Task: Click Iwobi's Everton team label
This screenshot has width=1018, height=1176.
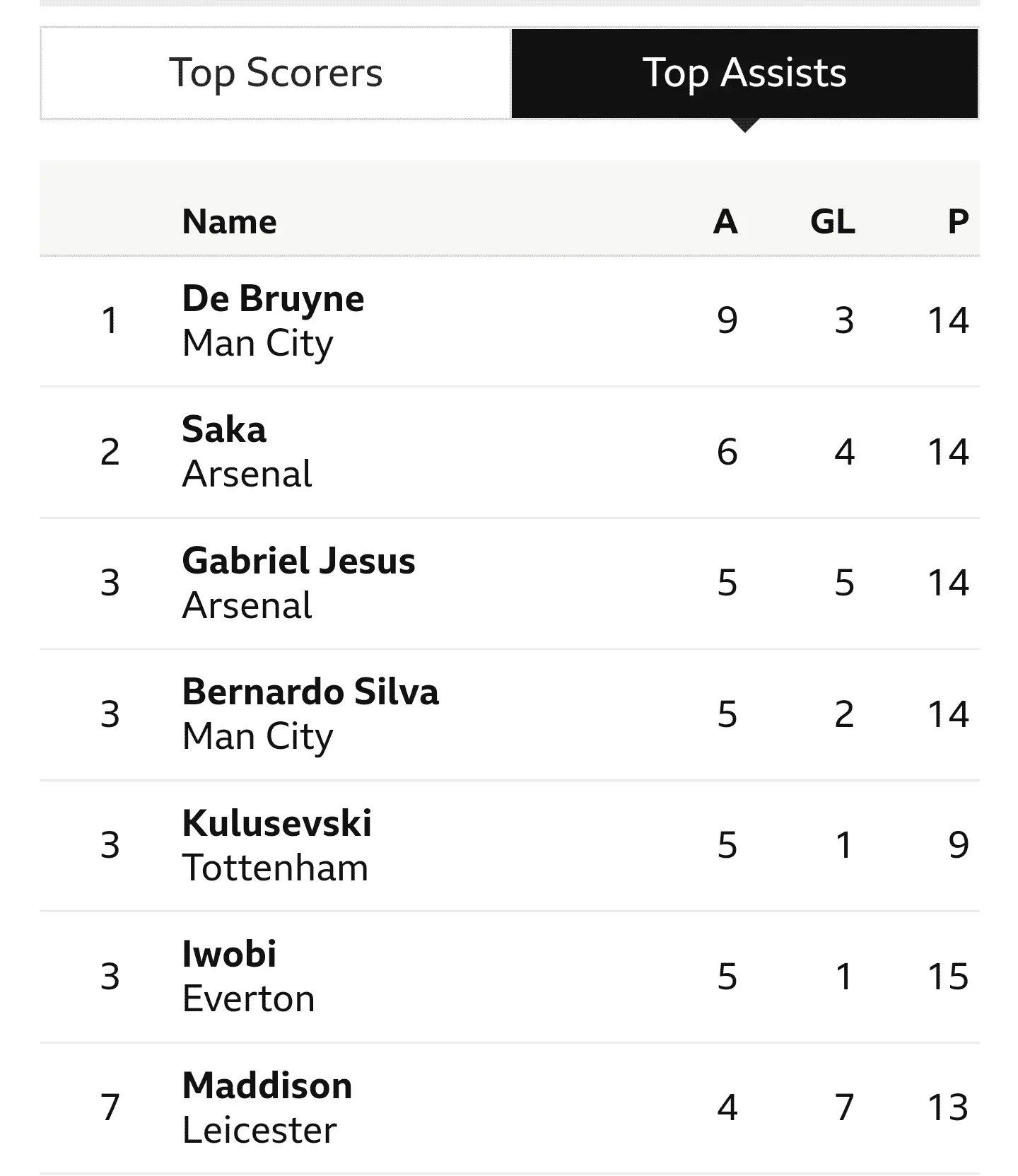Action: click(x=248, y=999)
